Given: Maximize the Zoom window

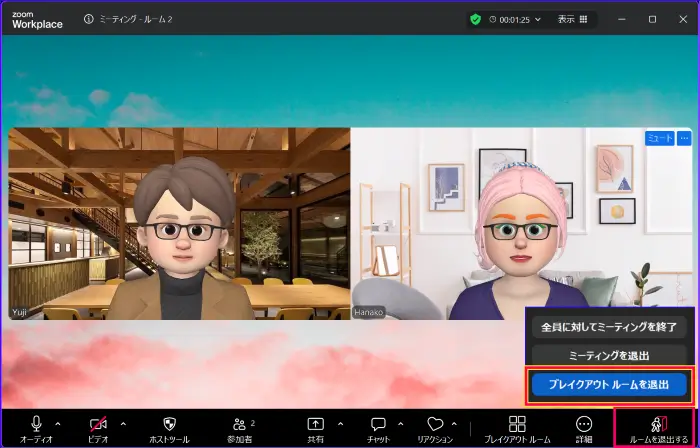Looking at the screenshot, I should tap(652, 19).
